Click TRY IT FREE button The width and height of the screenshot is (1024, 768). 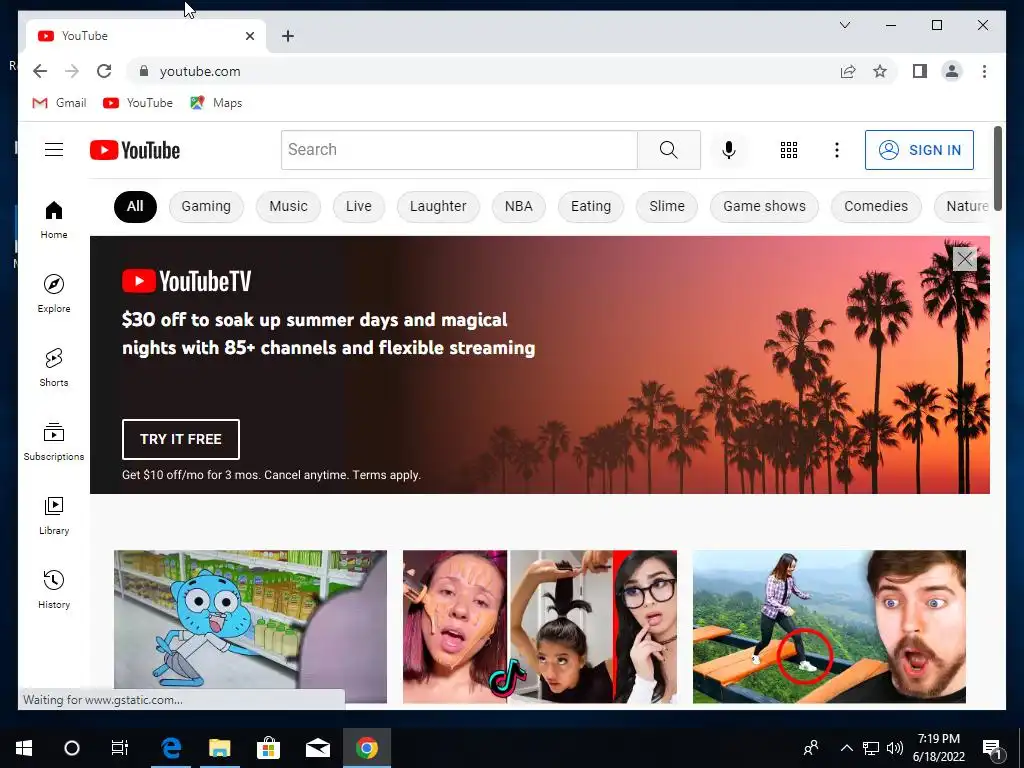coord(181,440)
